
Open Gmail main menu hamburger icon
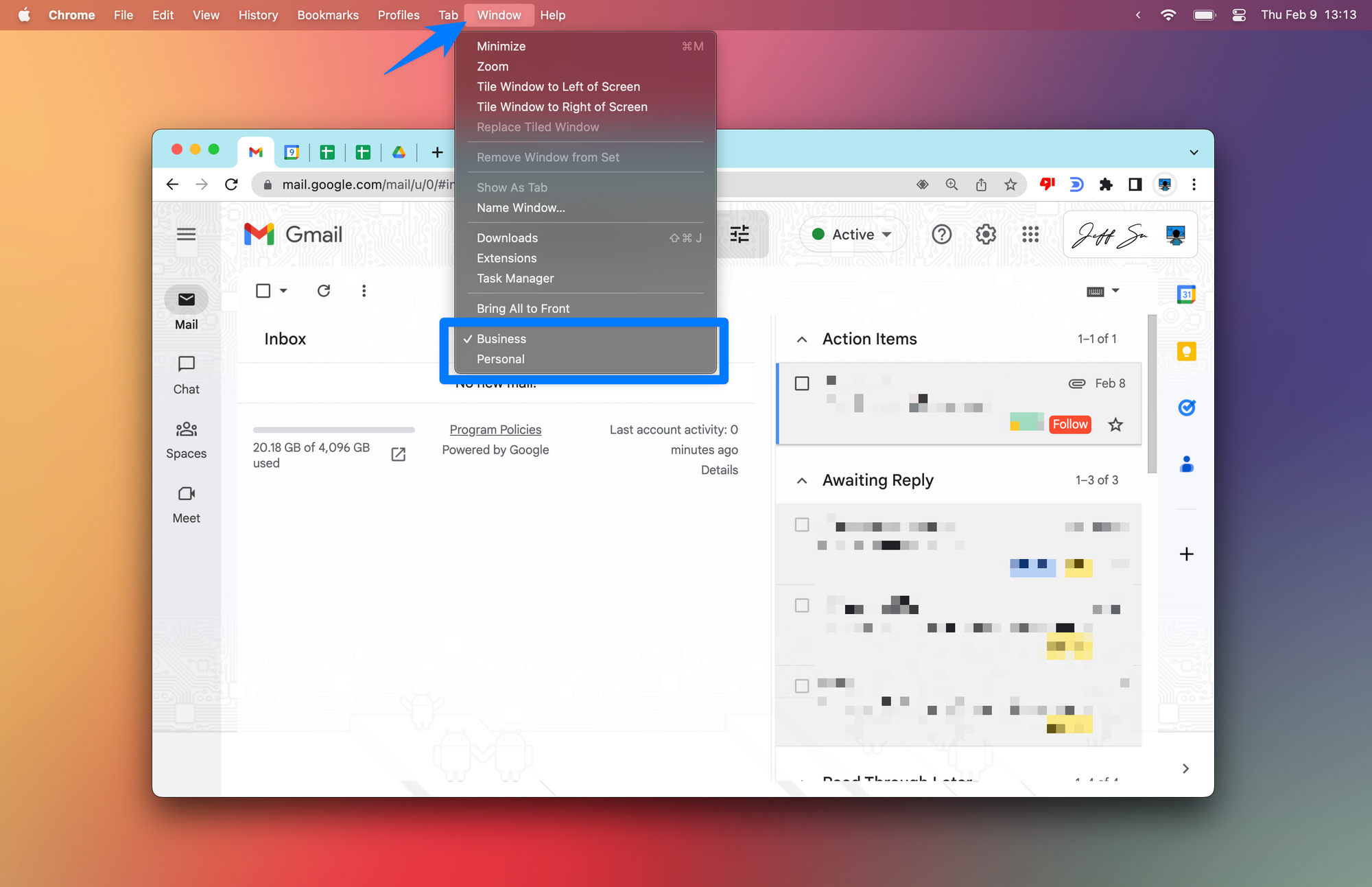tap(187, 234)
